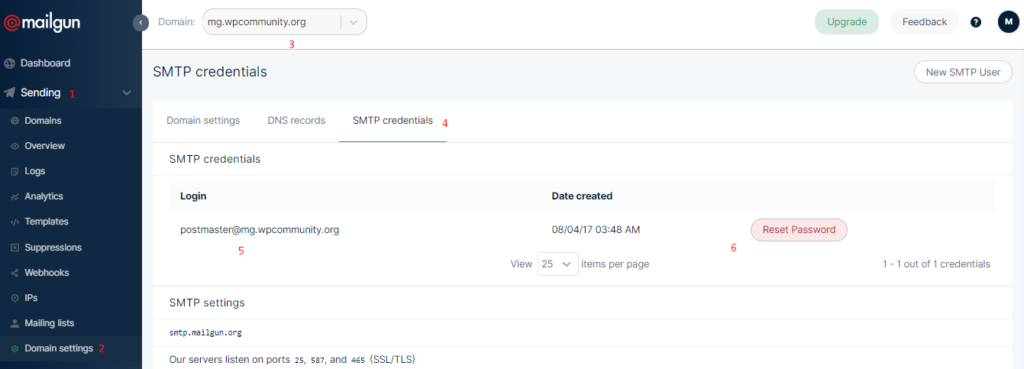Click the Webhooks share icon
The height and width of the screenshot is (369, 1024).
[15, 272]
